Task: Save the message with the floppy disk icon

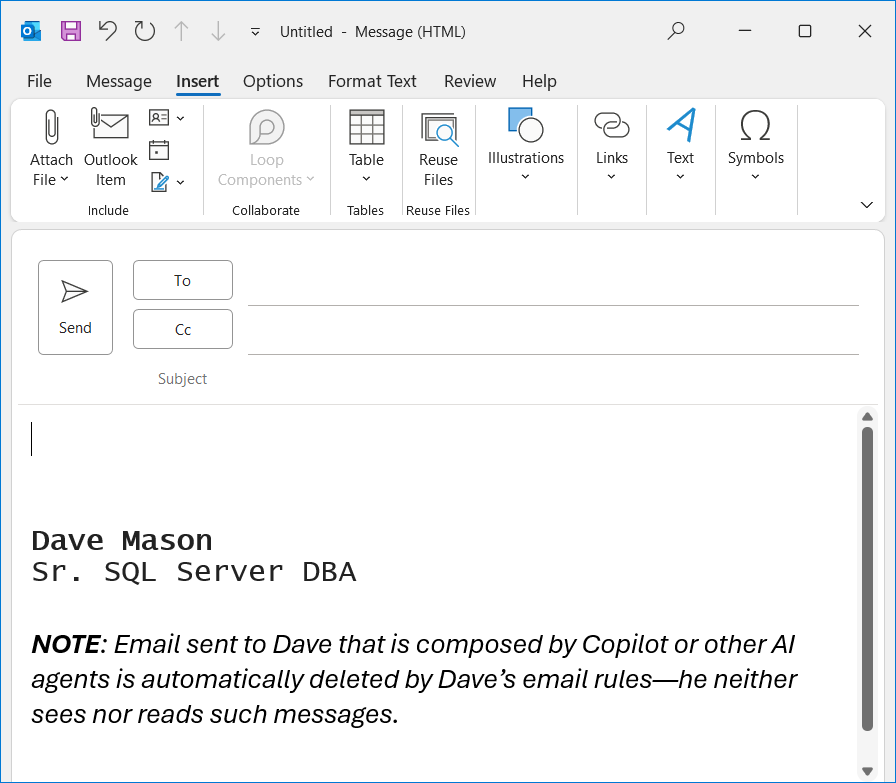Action: click(71, 31)
